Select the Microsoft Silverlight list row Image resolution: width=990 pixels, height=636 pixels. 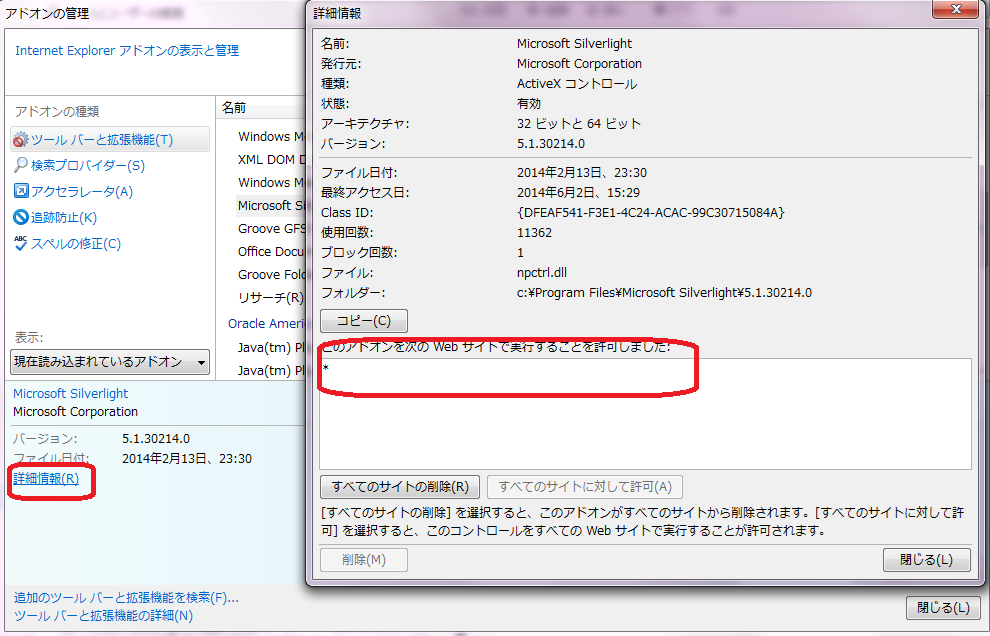click(x=271, y=205)
